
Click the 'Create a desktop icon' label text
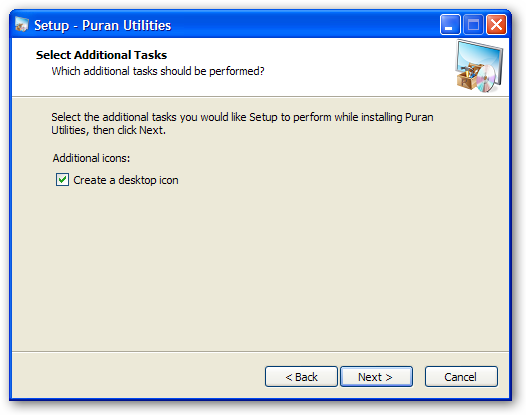pos(126,180)
